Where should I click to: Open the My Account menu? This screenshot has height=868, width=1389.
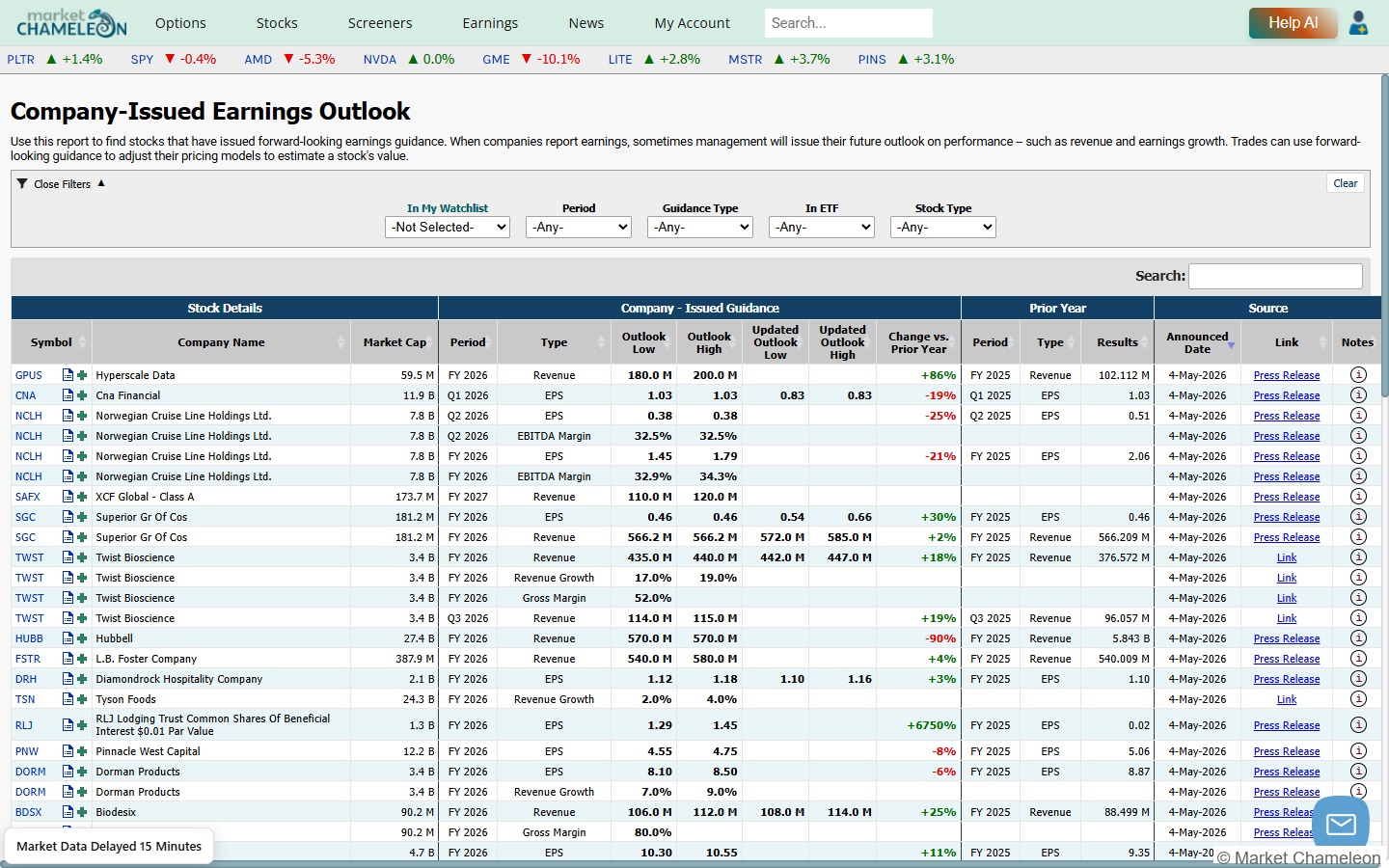[692, 23]
